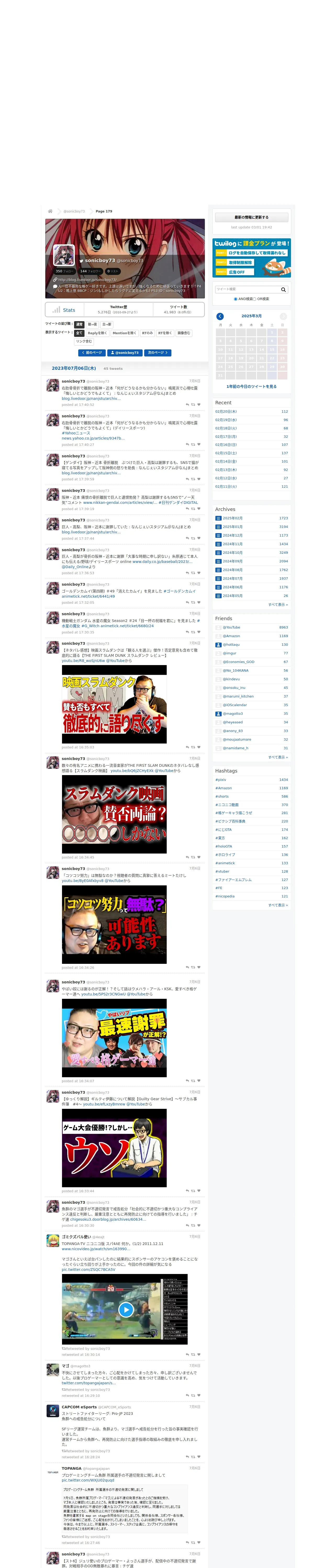Screen dimensions: 336x1568
Task: Reply to the tweet posted at 17:30:35
Action: click(x=187, y=632)
